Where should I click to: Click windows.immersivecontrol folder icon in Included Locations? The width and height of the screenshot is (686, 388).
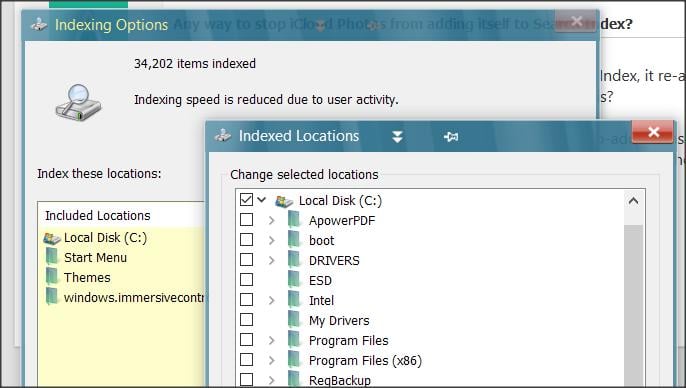point(52,297)
